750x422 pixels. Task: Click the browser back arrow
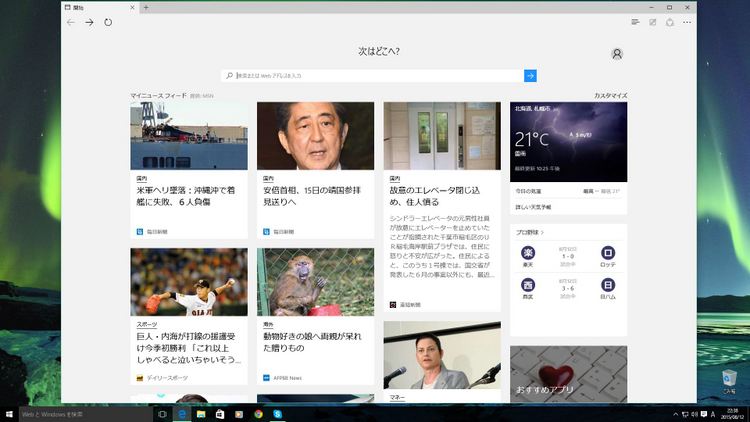71,22
